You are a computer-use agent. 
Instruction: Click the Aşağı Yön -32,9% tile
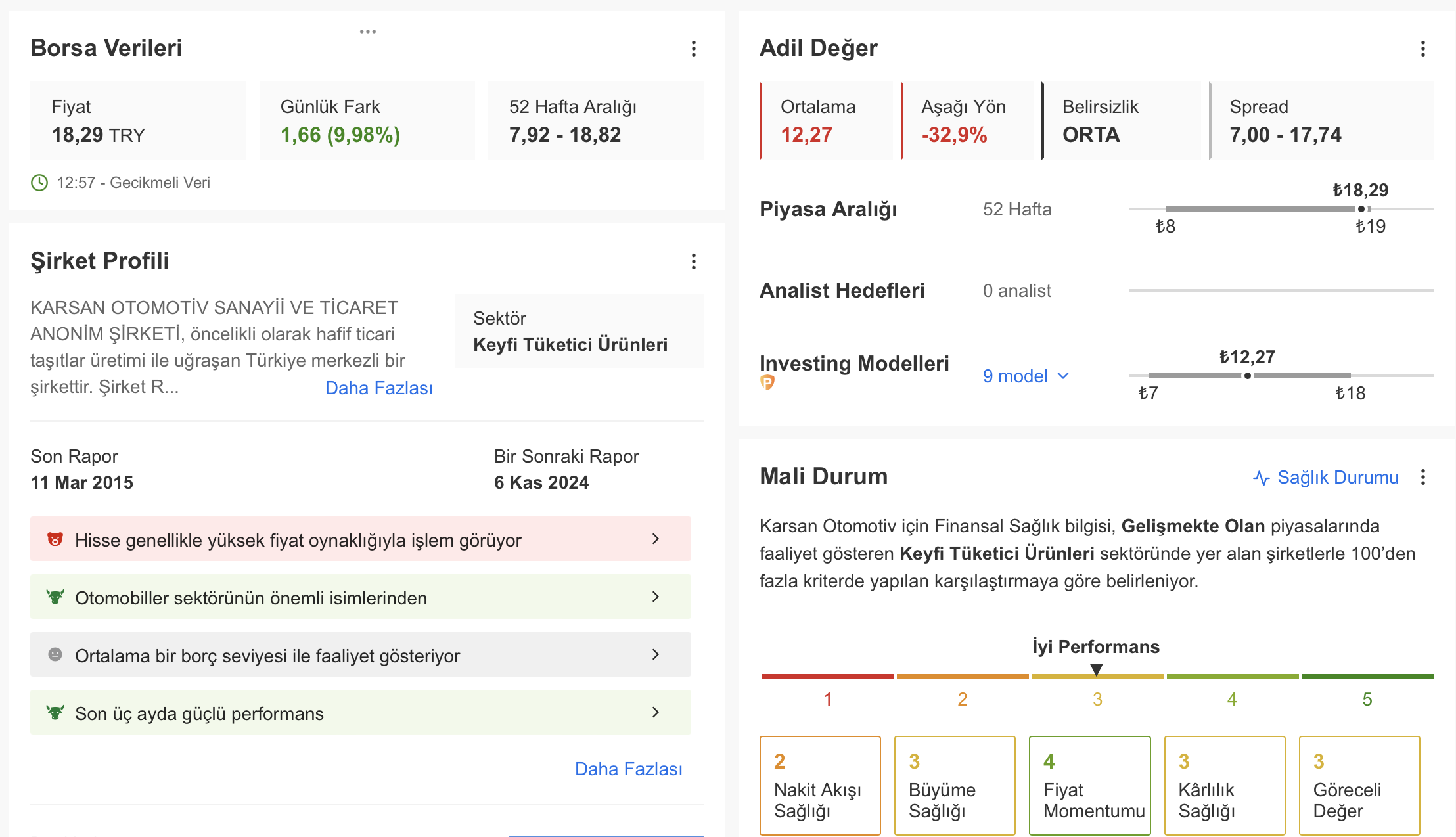click(x=967, y=121)
